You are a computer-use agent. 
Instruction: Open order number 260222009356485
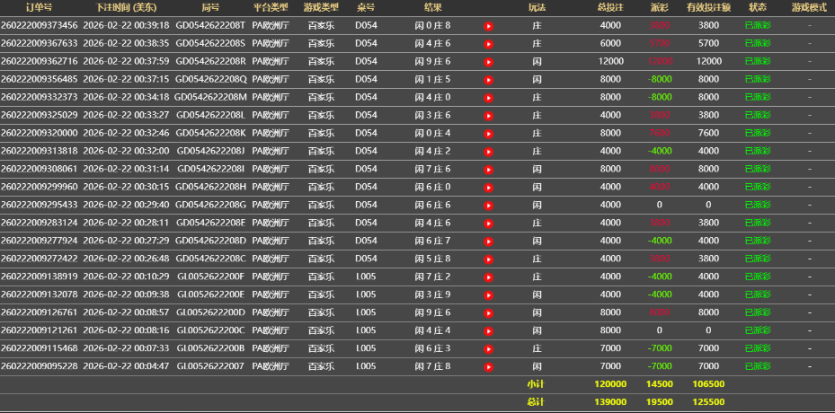click(39, 79)
